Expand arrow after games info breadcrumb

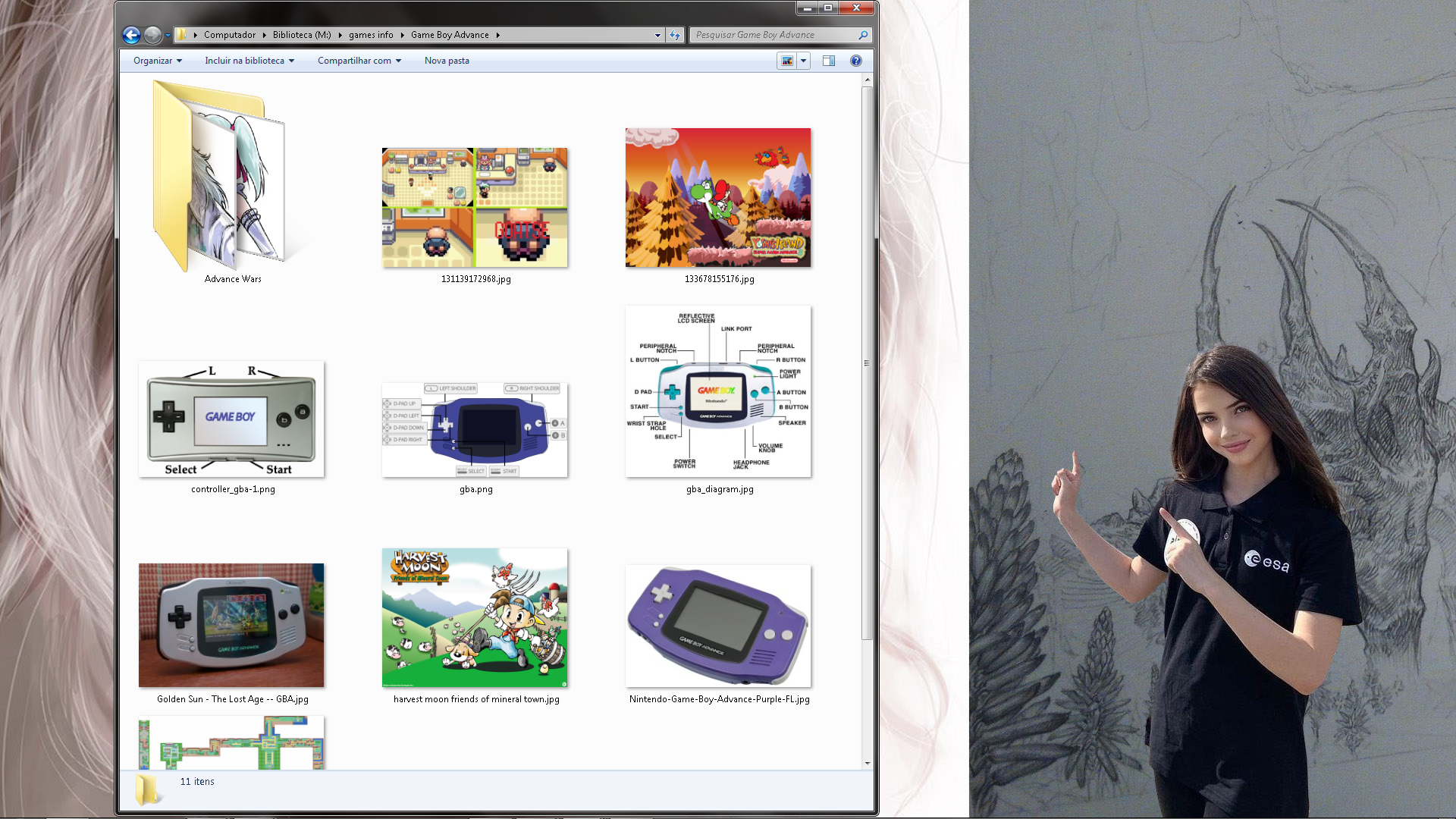[x=402, y=35]
